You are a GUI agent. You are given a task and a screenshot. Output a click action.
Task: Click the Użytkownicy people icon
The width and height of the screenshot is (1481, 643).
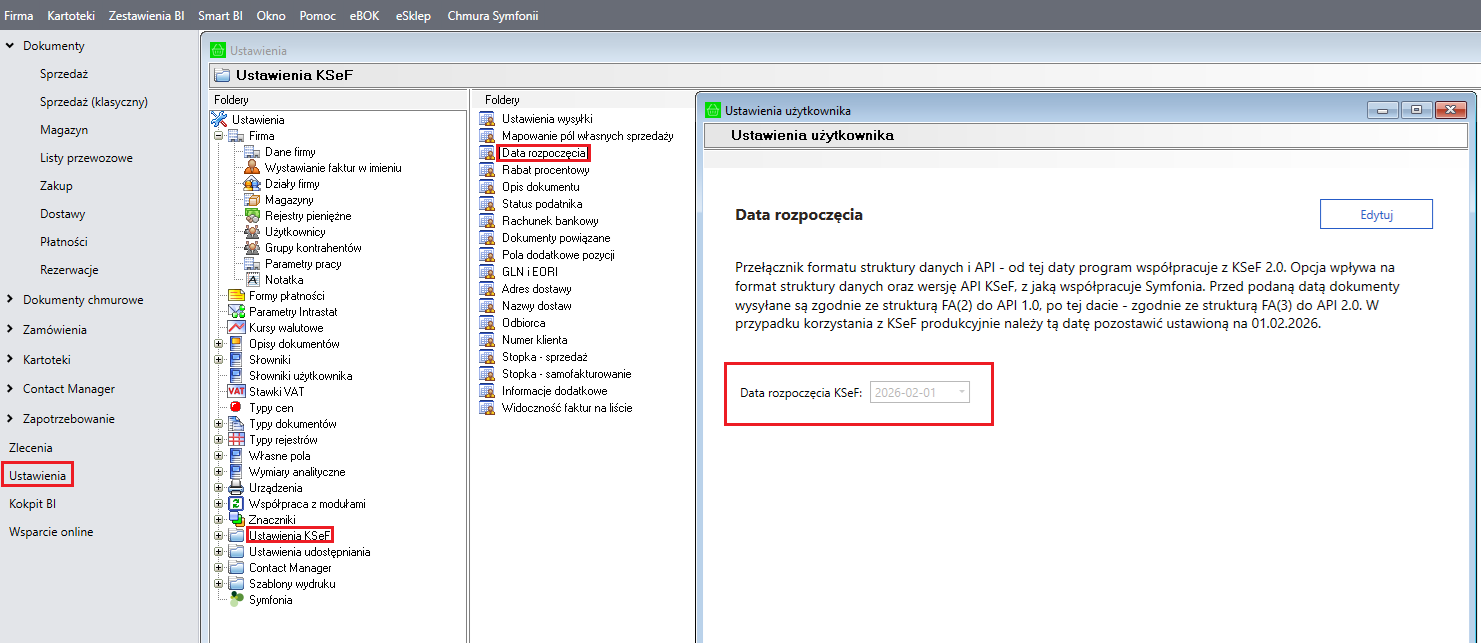tap(252, 232)
